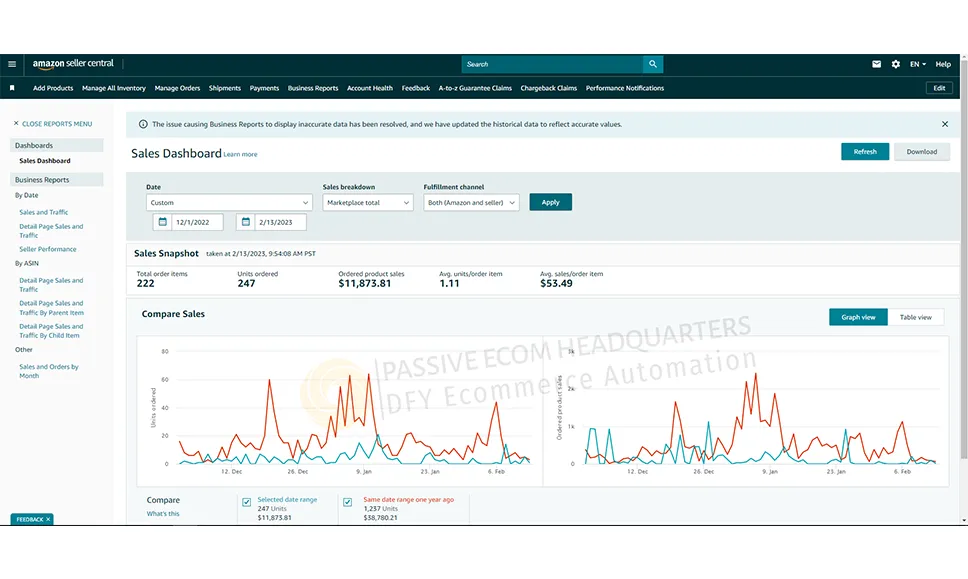The image size is (968, 579).
Task: Go to Manage Orders
Action: click(x=177, y=88)
